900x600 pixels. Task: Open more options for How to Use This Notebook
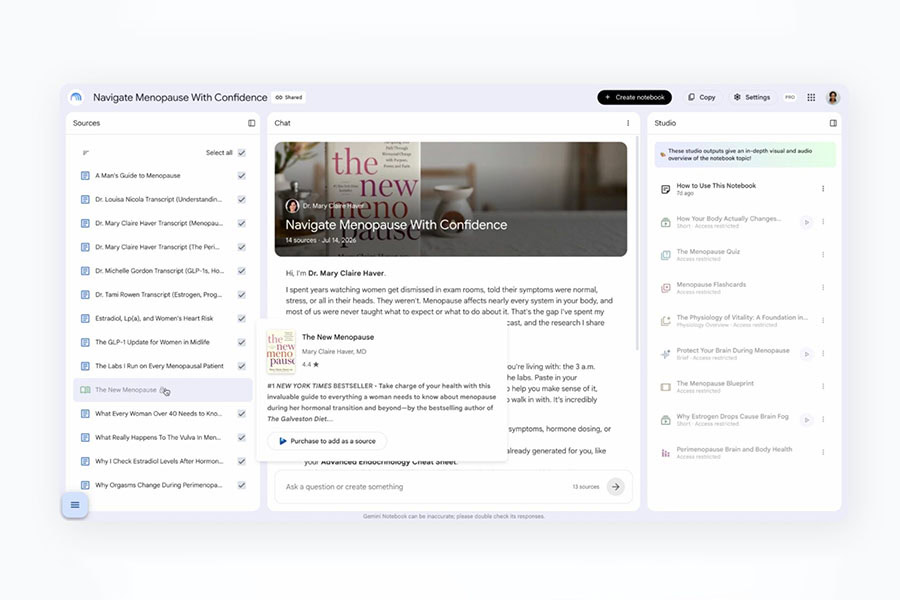823,189
